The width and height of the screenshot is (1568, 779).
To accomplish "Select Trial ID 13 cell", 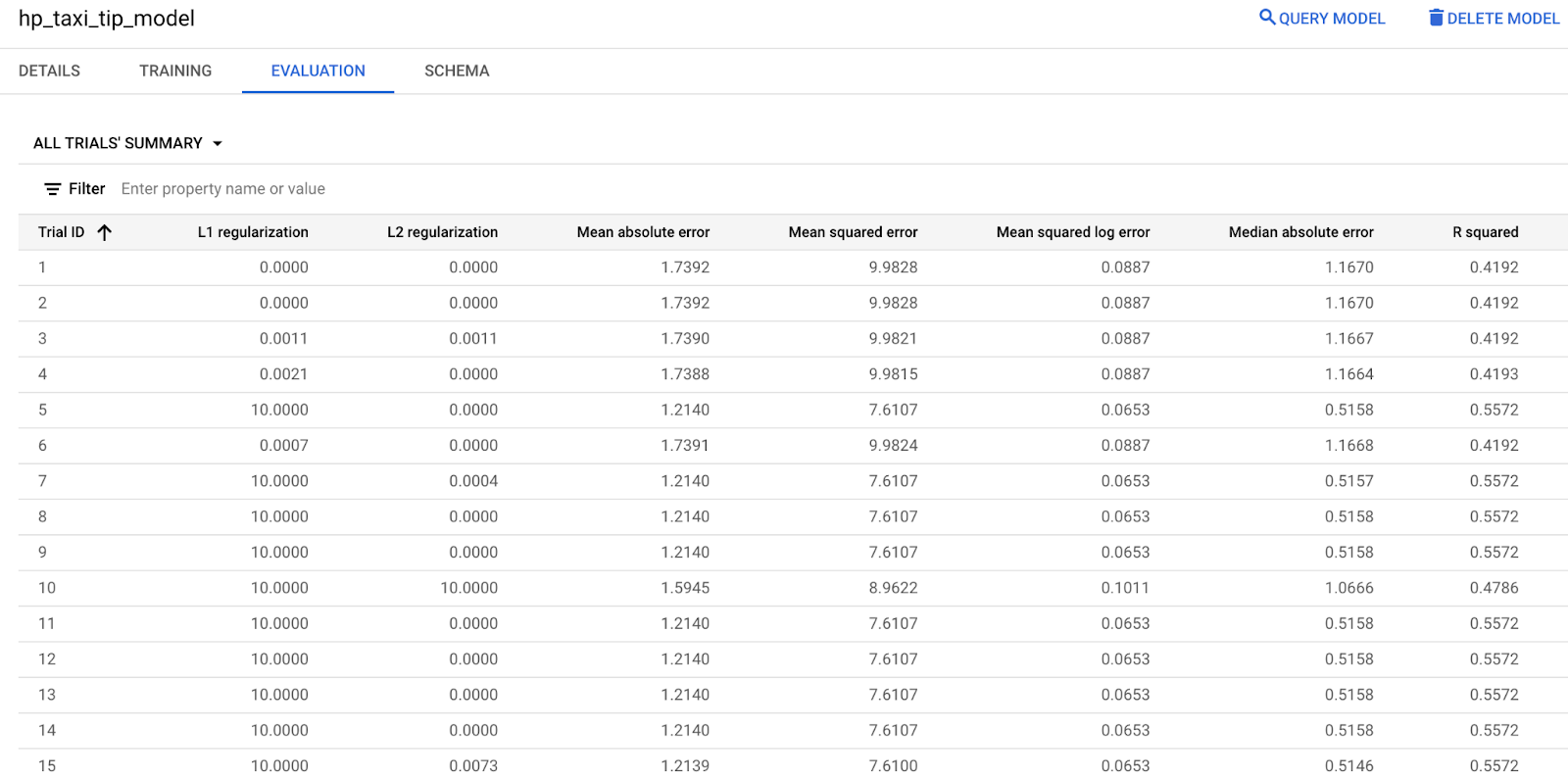I will pos(47,695).
